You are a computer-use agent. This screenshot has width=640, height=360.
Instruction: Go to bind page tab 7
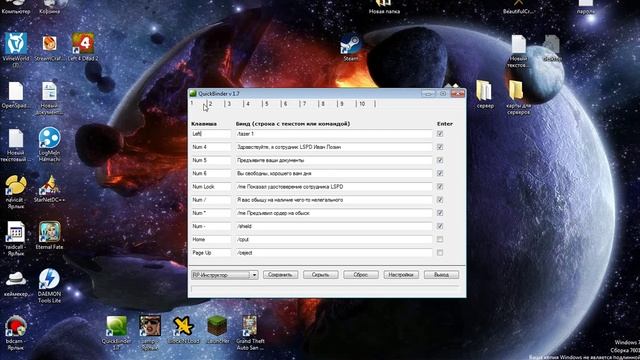[304, 104]
